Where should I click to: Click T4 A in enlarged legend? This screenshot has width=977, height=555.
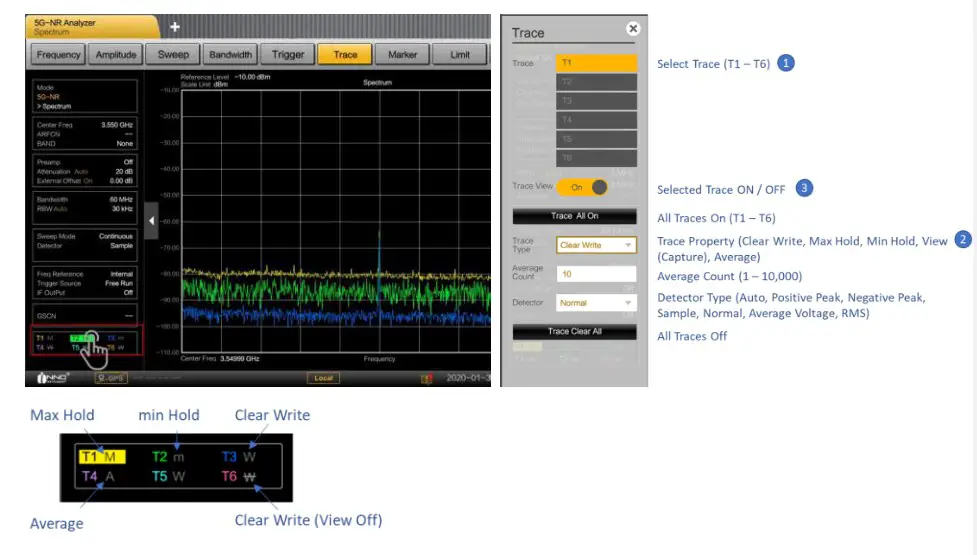pyautogui.click(x=98, y=477)
